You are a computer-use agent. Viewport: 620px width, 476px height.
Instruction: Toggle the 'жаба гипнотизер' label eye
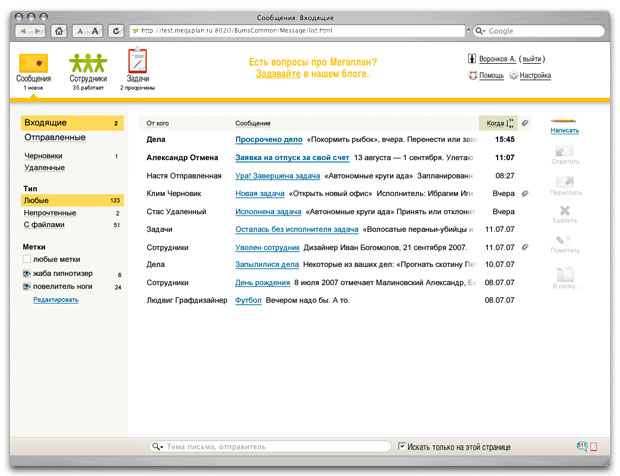click(x=27, y=274)
